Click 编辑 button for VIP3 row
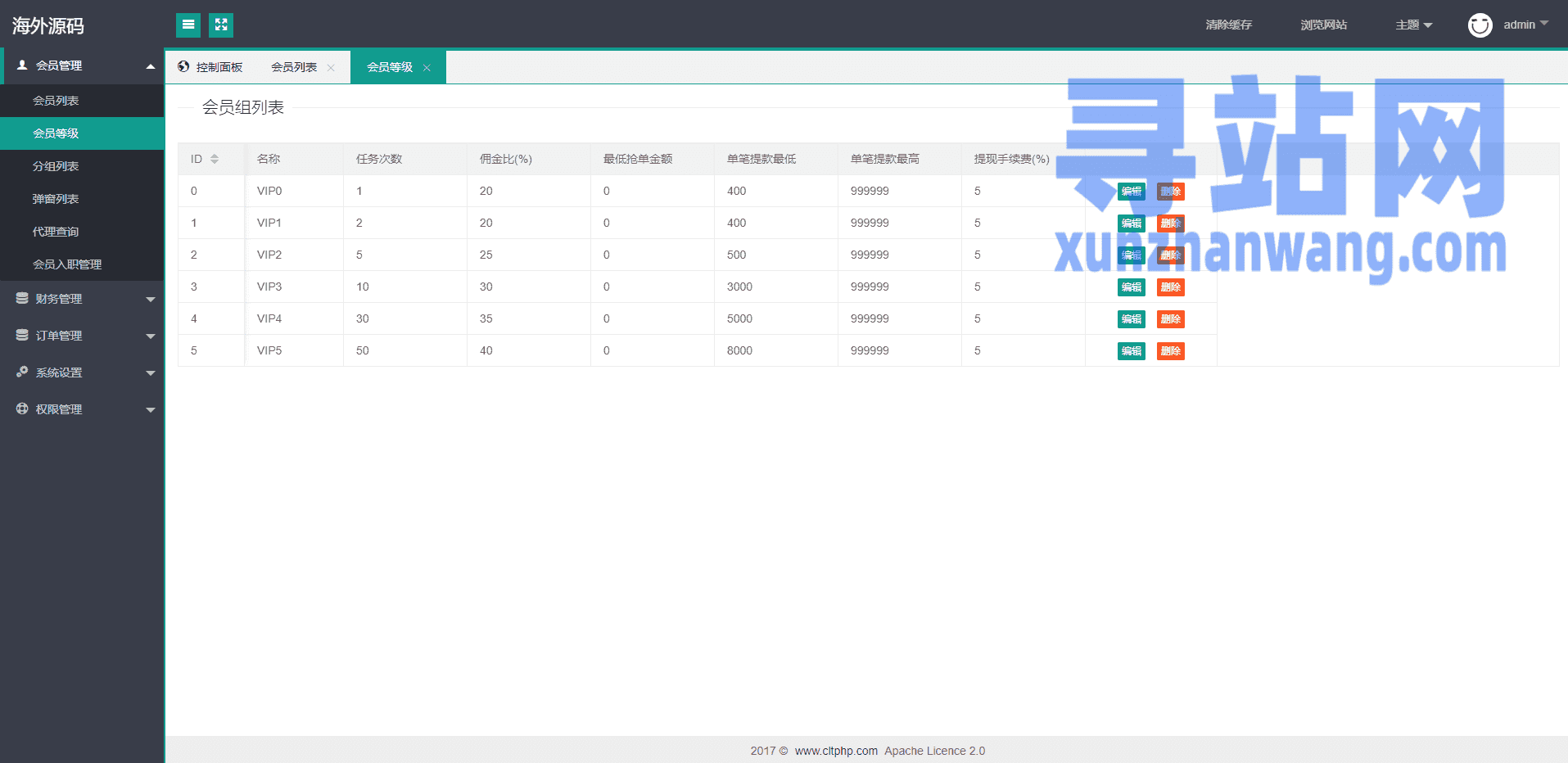 pos(1131,287)
